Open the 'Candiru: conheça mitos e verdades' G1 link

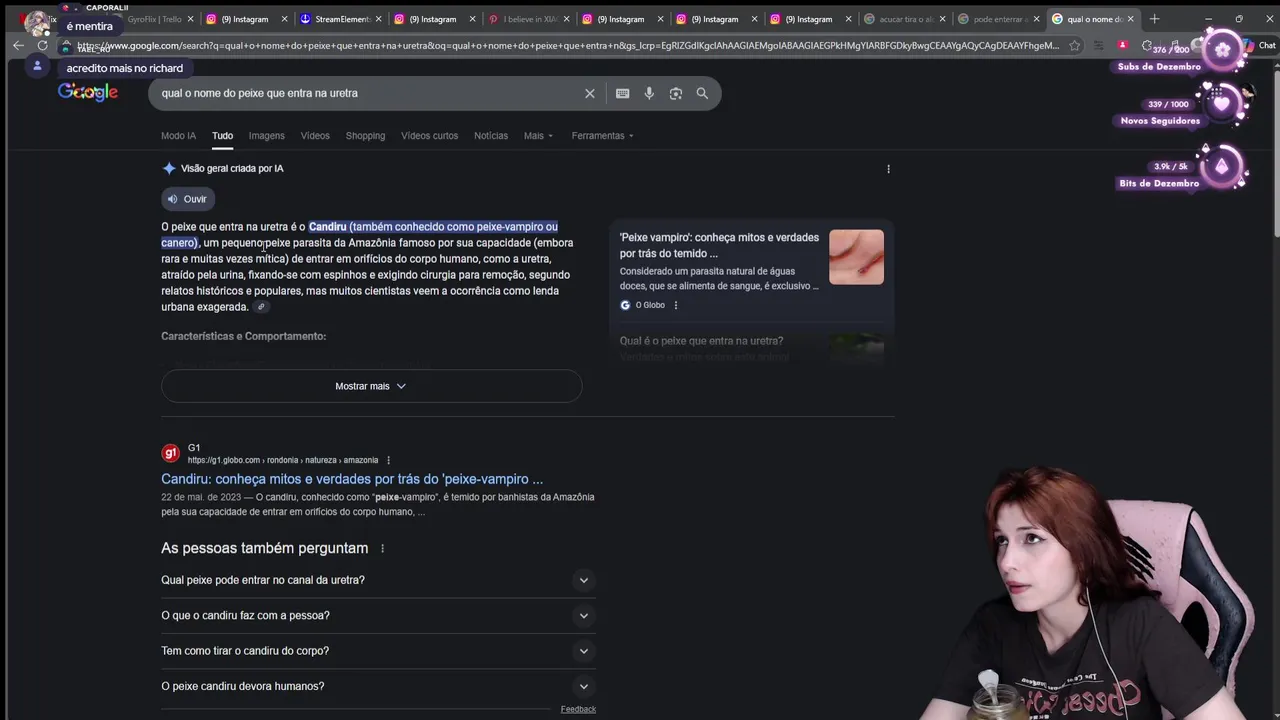coord(352,479)
